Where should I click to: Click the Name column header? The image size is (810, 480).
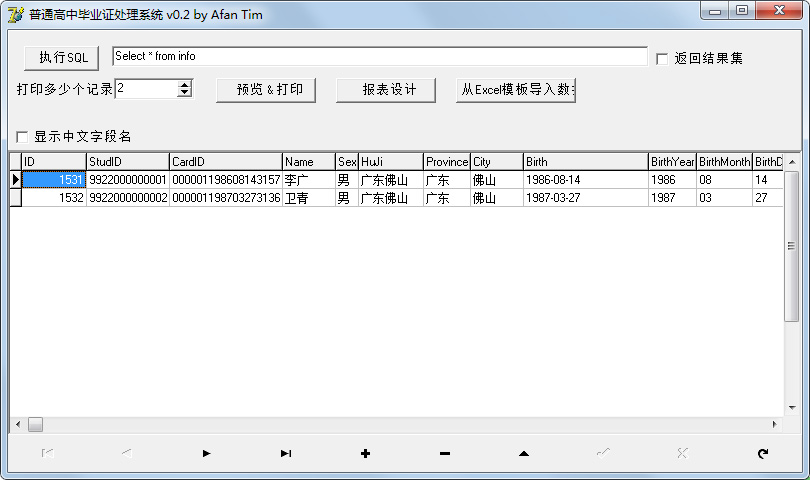(309, 162)
